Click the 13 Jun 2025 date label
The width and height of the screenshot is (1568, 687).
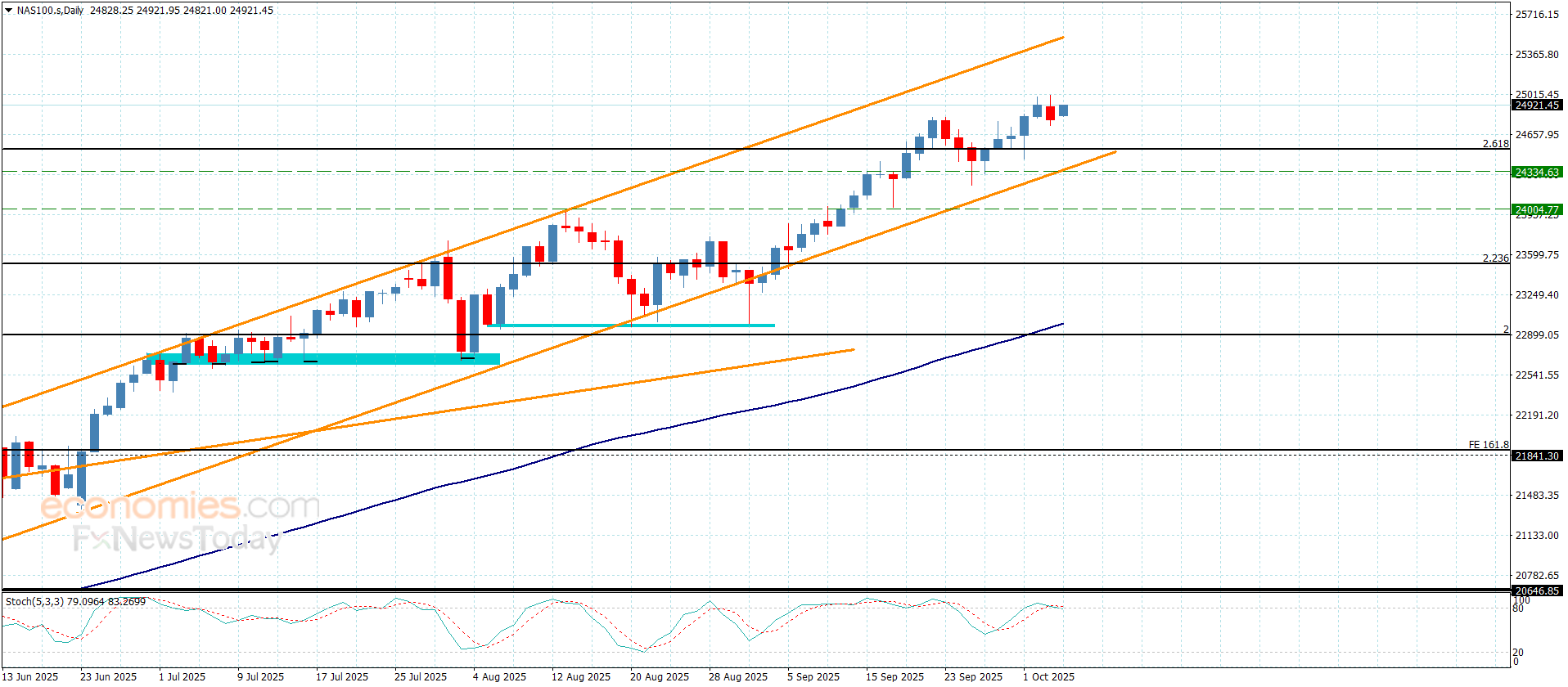(30, 677)
